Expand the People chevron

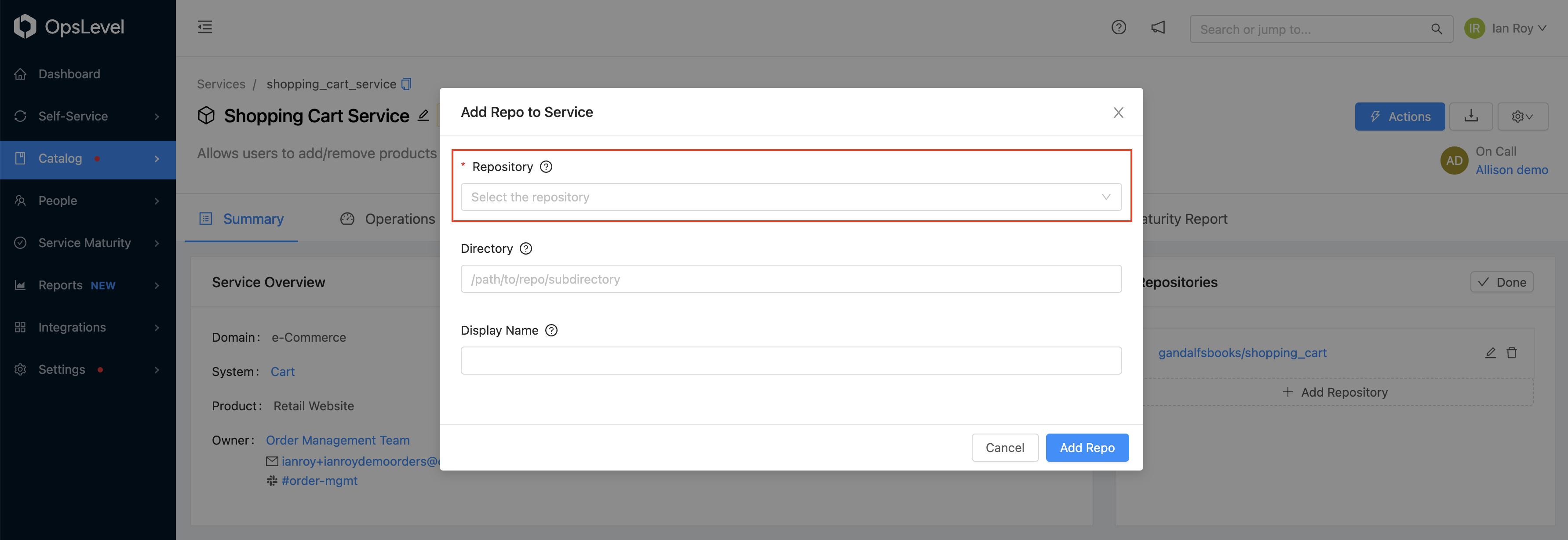coord(157,201)
